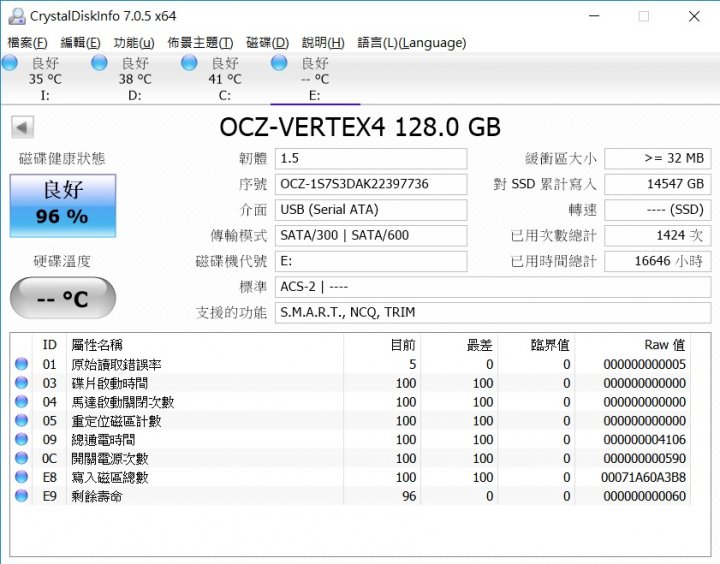Click the blue status orb for drive C:
Screen dimensions: 720x564
pos(190,63)
